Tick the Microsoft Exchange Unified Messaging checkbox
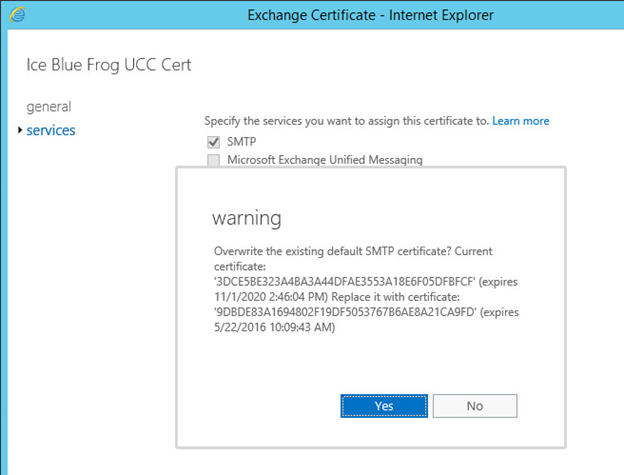The width and height of the screenshot is (624, 475). [x=213, y=160]
